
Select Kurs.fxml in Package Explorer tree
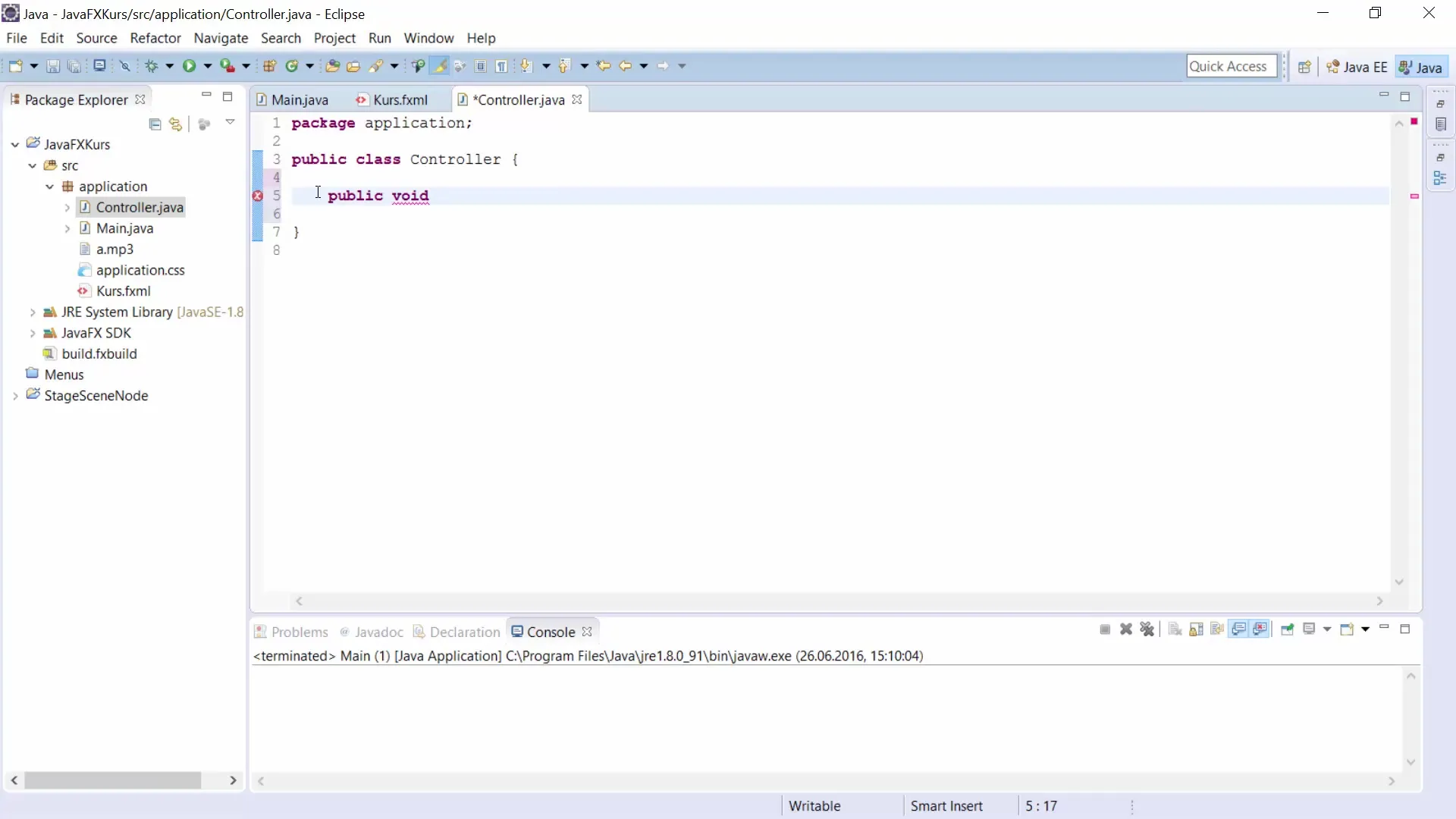tap(123, 291)
